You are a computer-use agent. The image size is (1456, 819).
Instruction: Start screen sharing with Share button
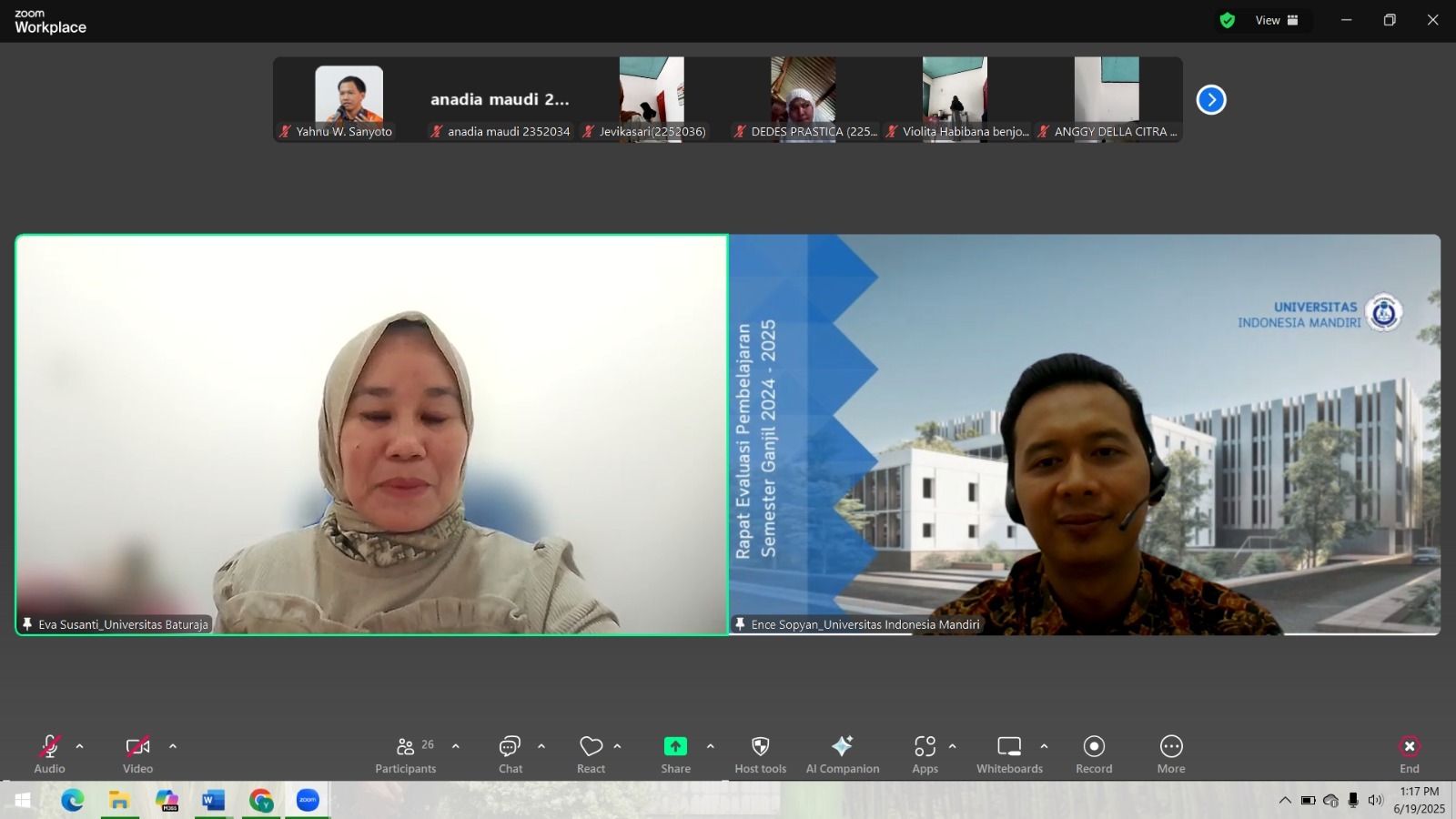coord(675,754)
